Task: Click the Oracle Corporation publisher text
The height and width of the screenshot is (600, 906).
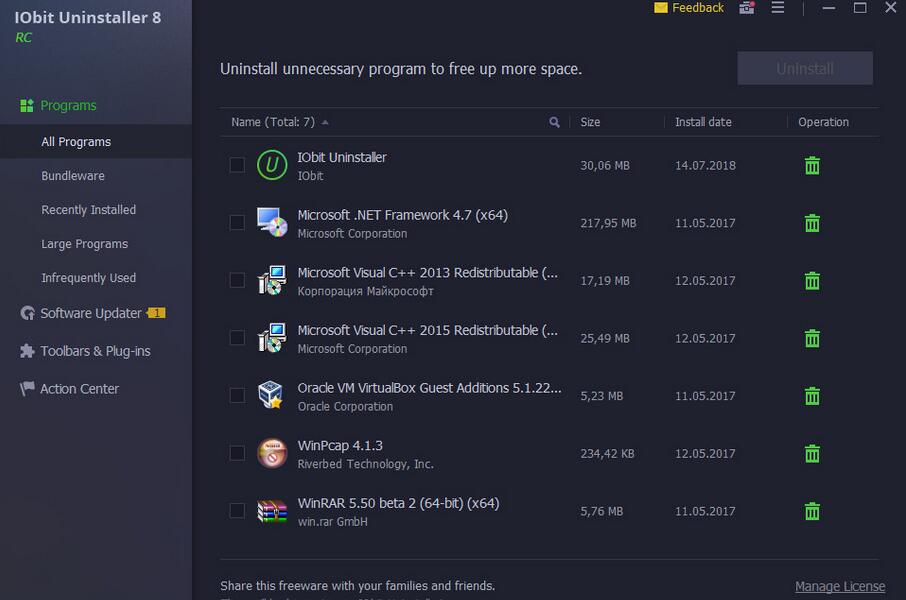Action: point(345,406)
